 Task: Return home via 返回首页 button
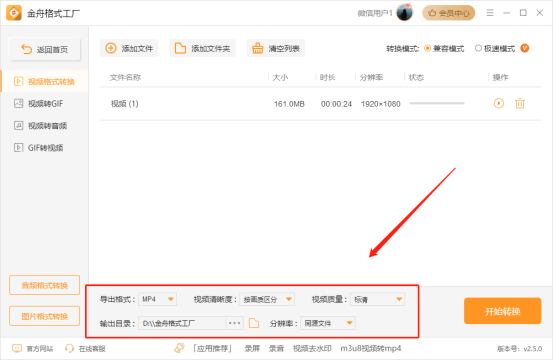click(45, 49)
